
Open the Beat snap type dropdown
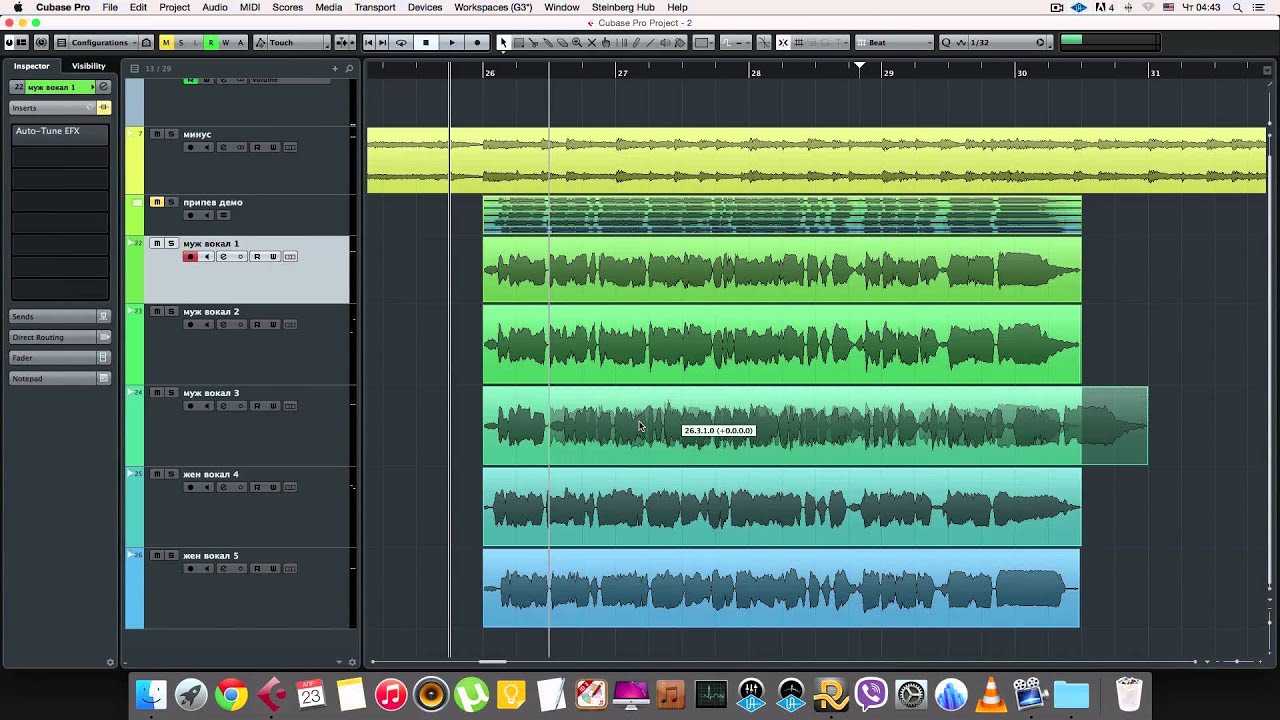point(894,42)
